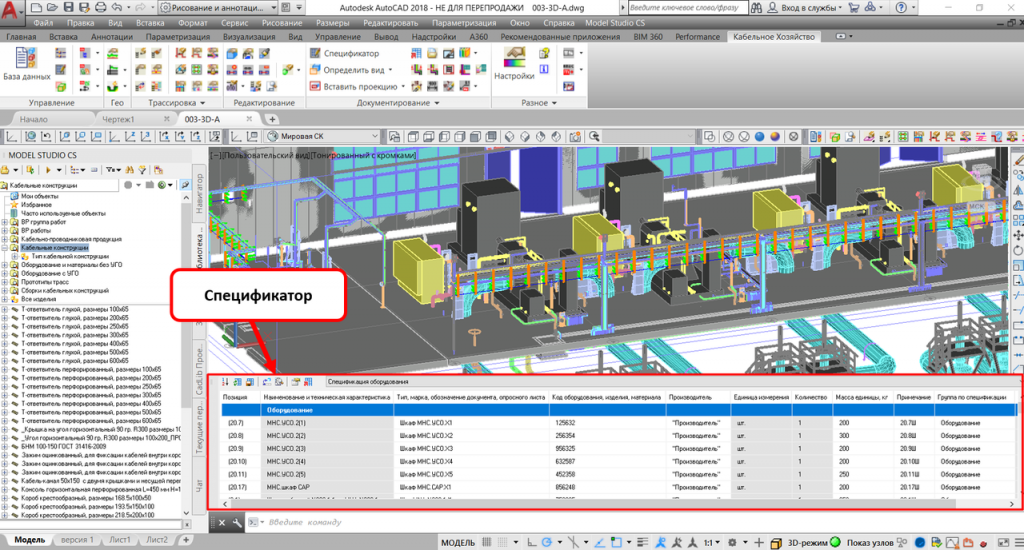This screenshot has height=550, width=1024.
Task: Open the Навигатор side tab
Action: pos(199,192)
